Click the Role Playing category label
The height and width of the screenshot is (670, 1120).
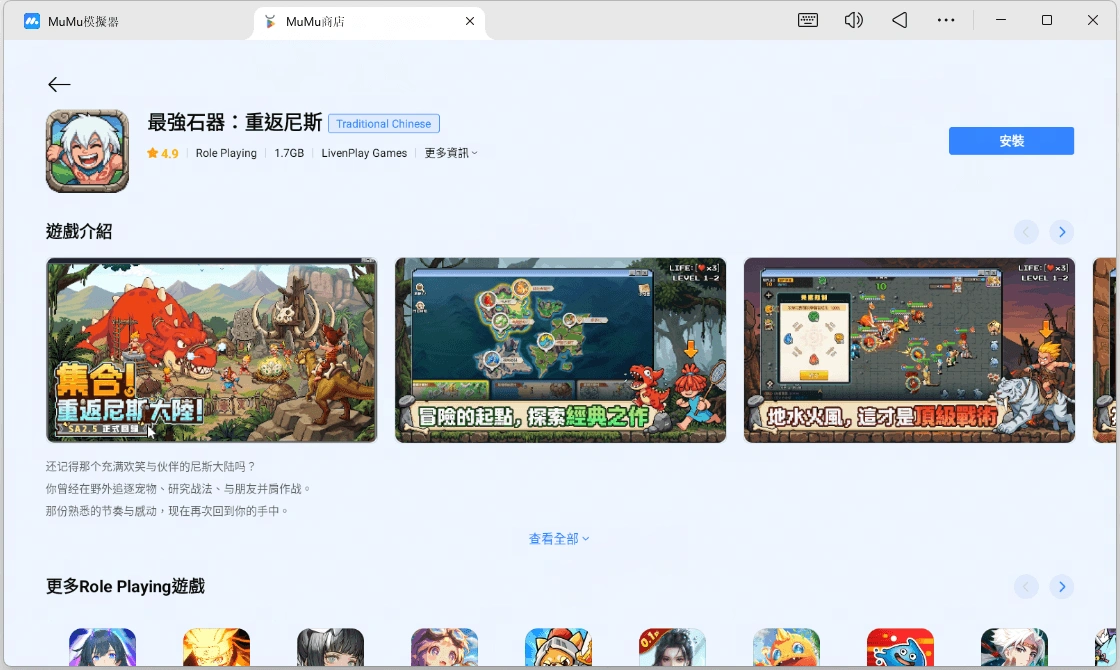226,153
